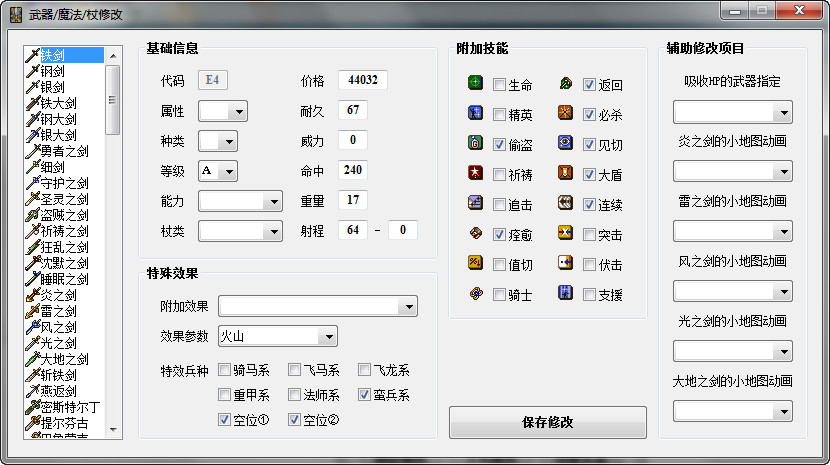830x465 pixels.
Task: Open the 吸收HP的武器指定 dropdown
Action: click(x=782, y=111)
